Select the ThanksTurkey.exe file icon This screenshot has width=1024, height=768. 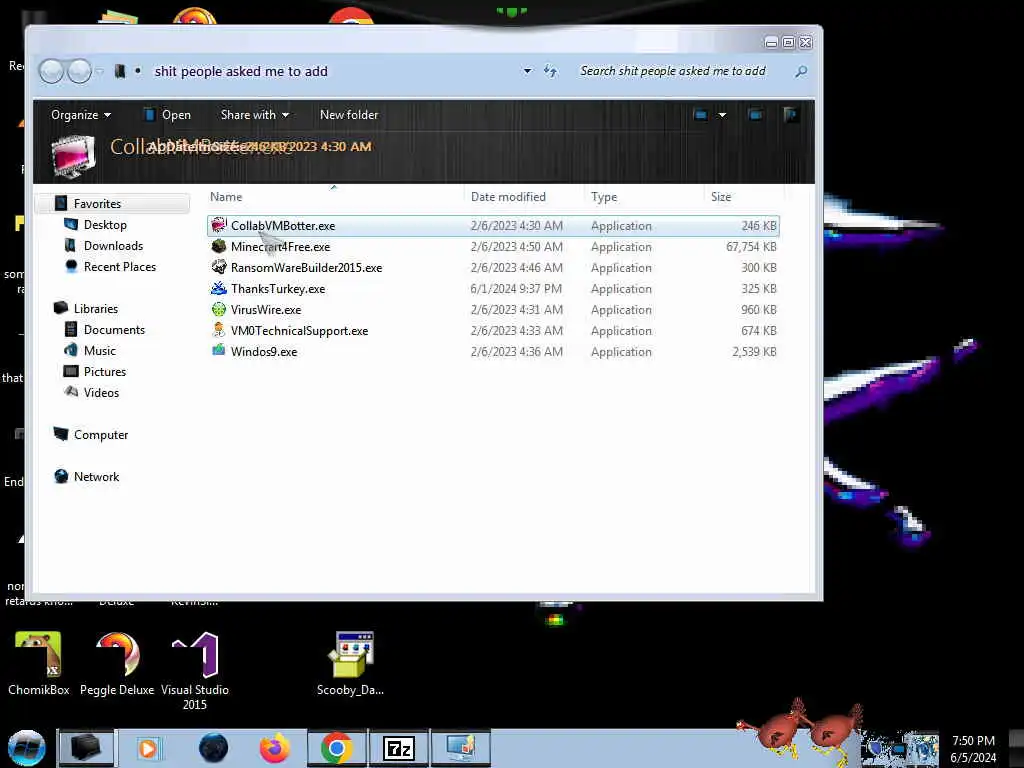[x=219, y=288]
